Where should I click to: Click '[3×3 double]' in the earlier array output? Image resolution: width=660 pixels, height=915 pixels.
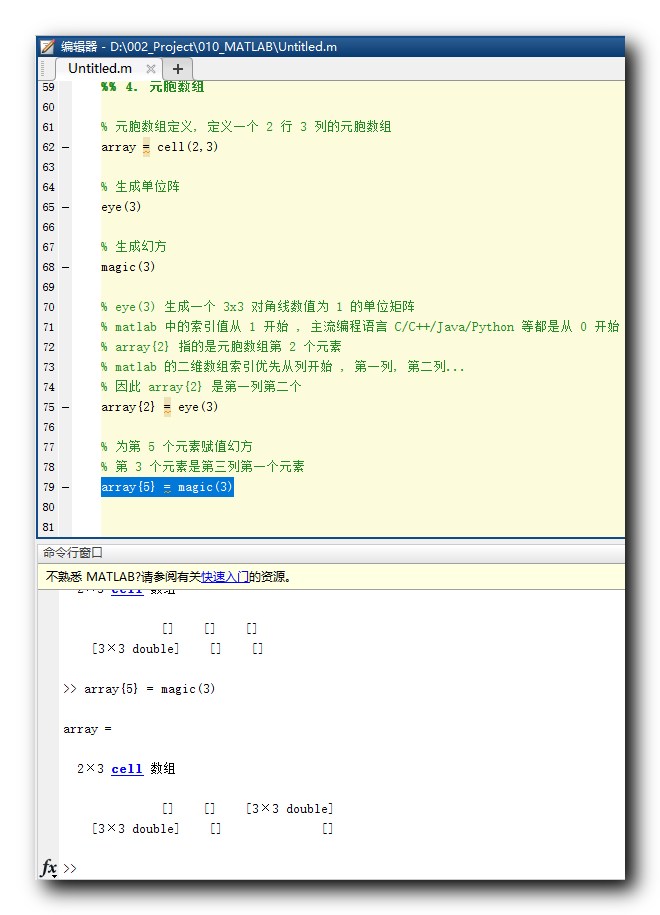(135, 649)
